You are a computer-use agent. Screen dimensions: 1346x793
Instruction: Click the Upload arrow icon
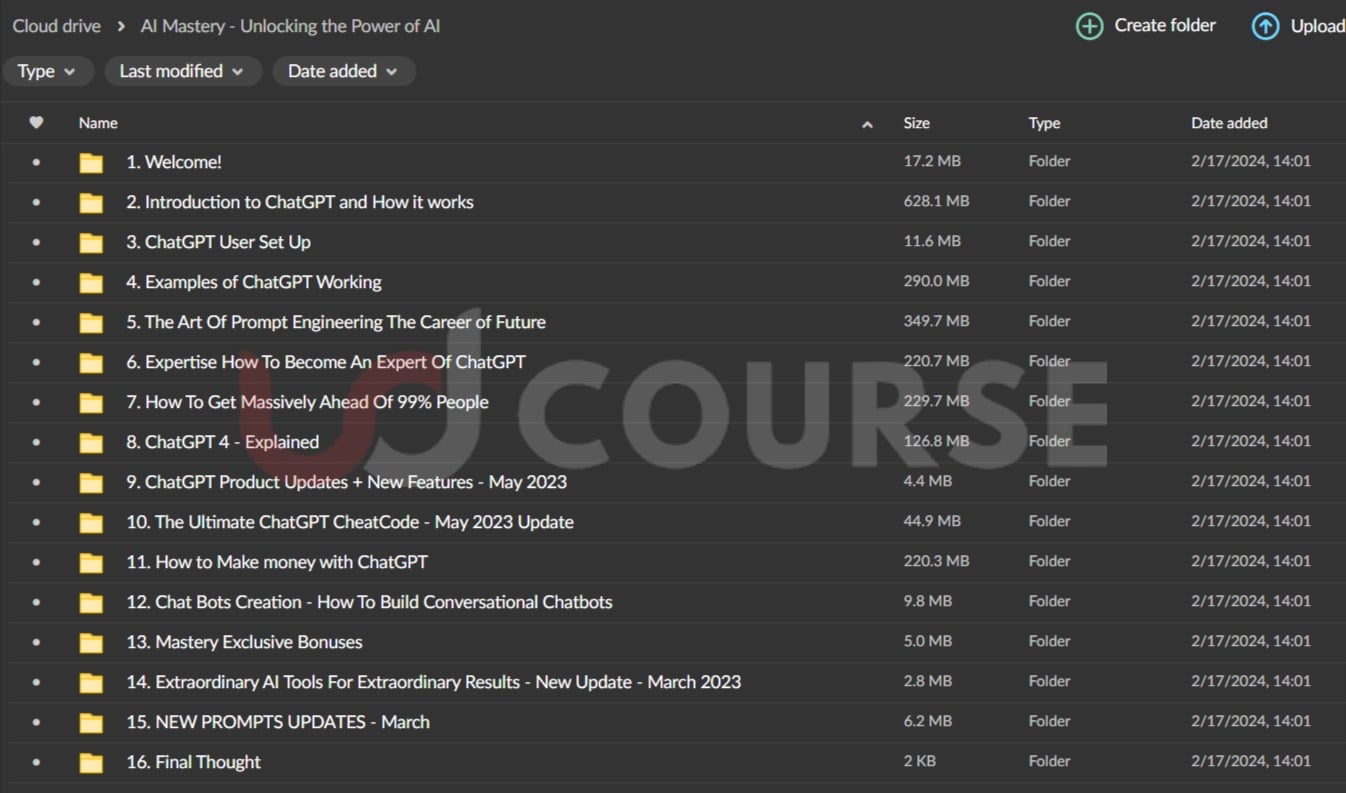point(1265,26)
